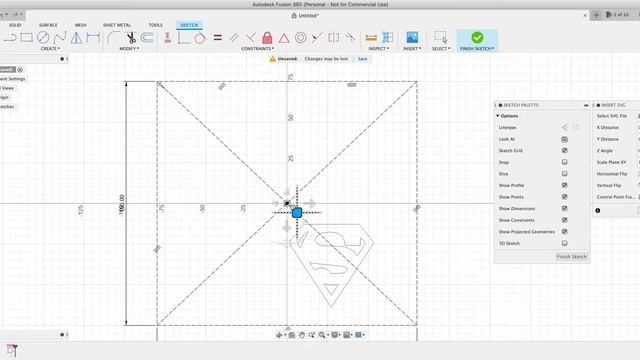Apply the Midpoint triangle constraint
Image resolution: width=640 pixels, height=360 pixels.
click(284, 38)
